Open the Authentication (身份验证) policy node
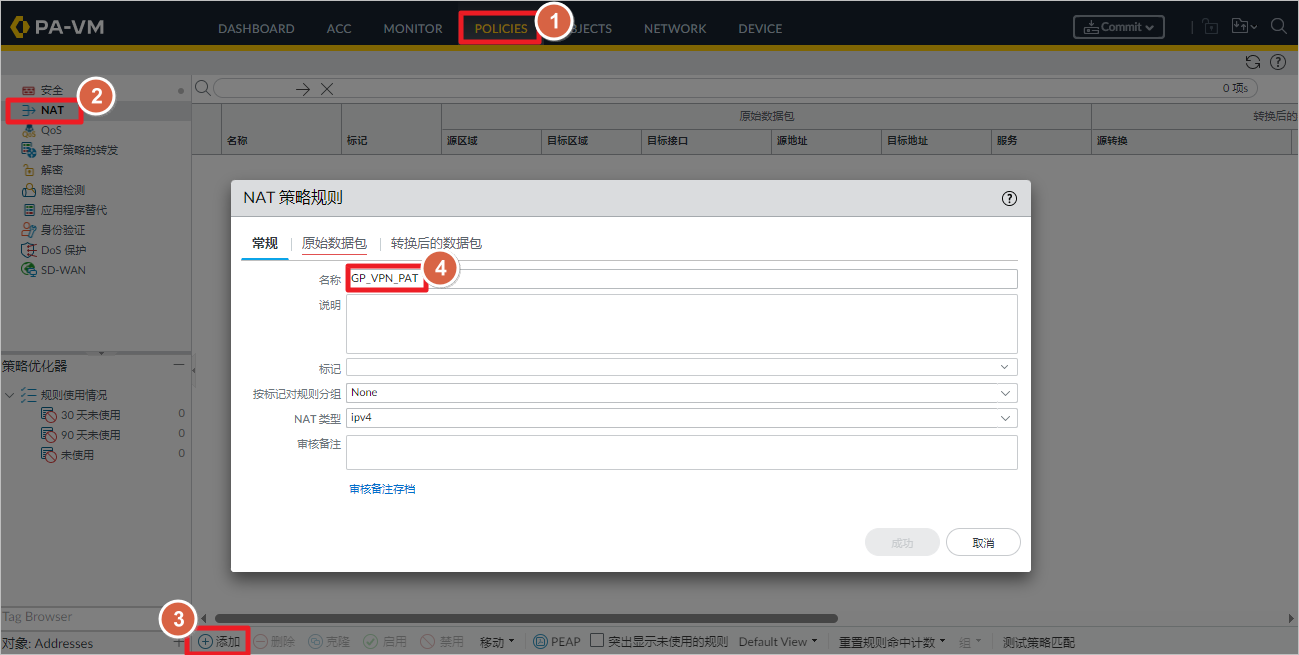Viewport: 1299px width, 655px height. [x=62, y=230]
